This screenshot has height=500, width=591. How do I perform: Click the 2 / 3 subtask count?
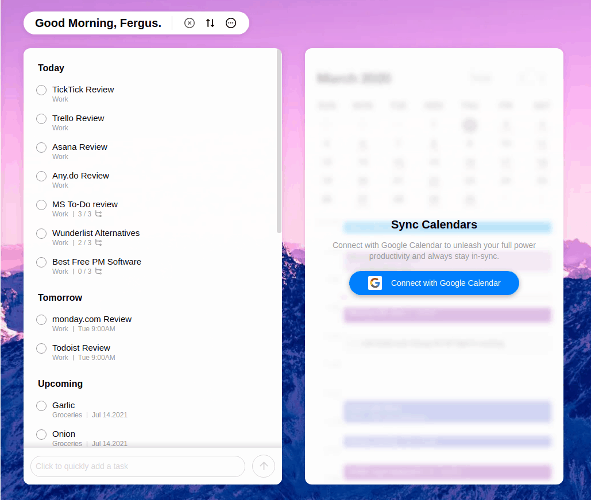84,243
